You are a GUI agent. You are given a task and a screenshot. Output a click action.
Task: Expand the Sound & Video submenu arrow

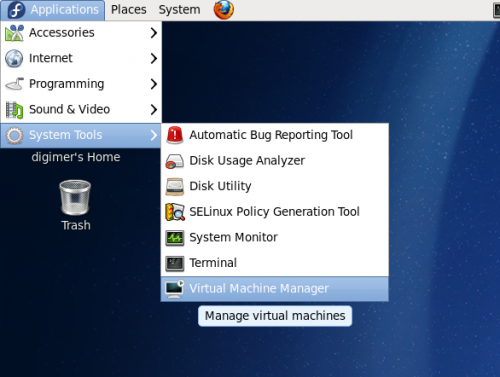coord(153,109)
